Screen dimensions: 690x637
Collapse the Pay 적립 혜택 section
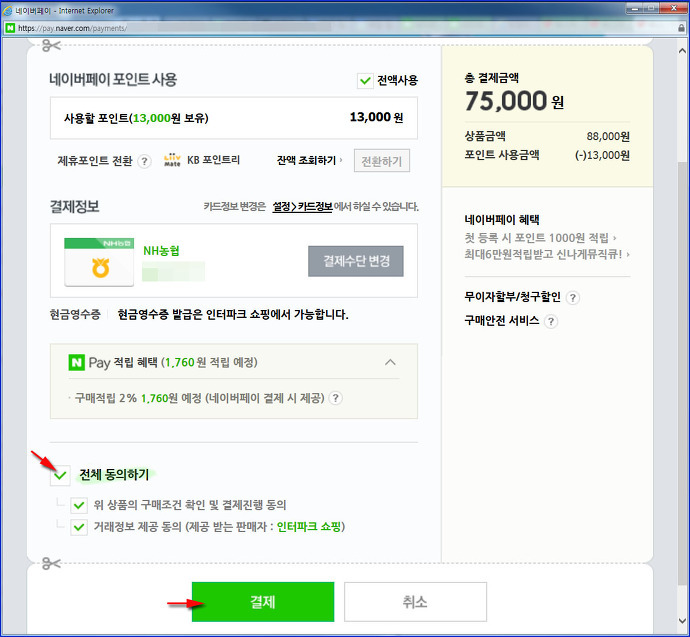(x=390, y=362)
